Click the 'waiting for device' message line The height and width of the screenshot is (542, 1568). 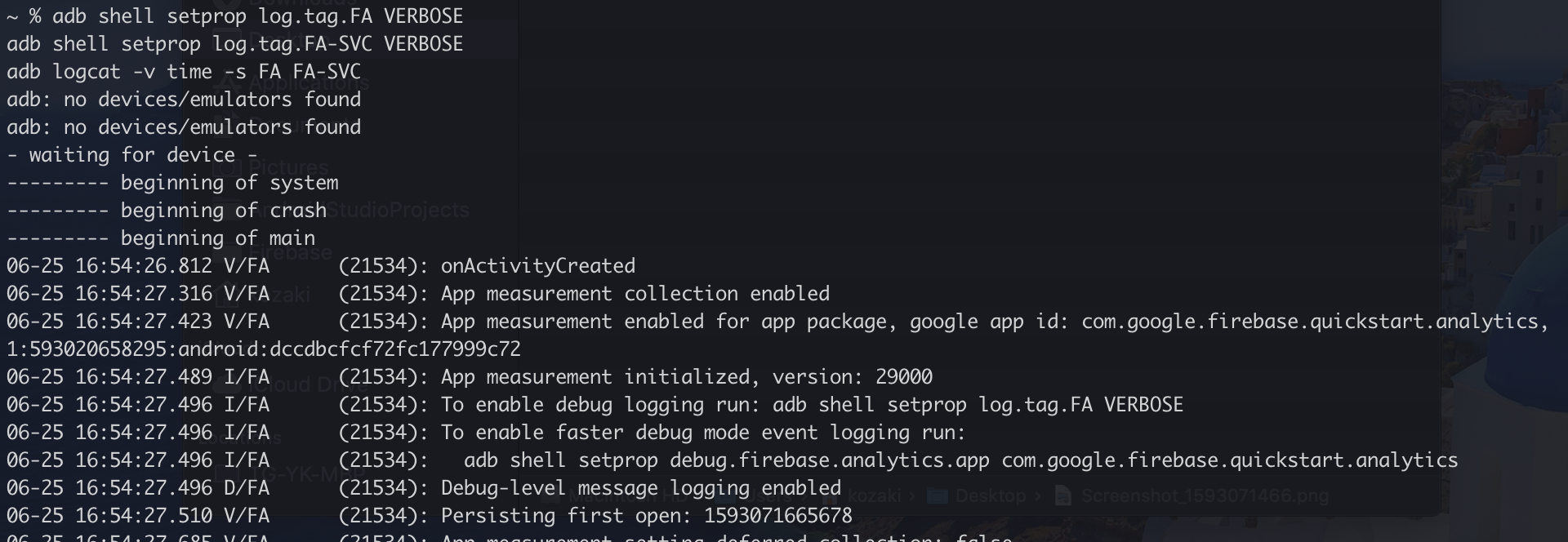coord(132,155)
